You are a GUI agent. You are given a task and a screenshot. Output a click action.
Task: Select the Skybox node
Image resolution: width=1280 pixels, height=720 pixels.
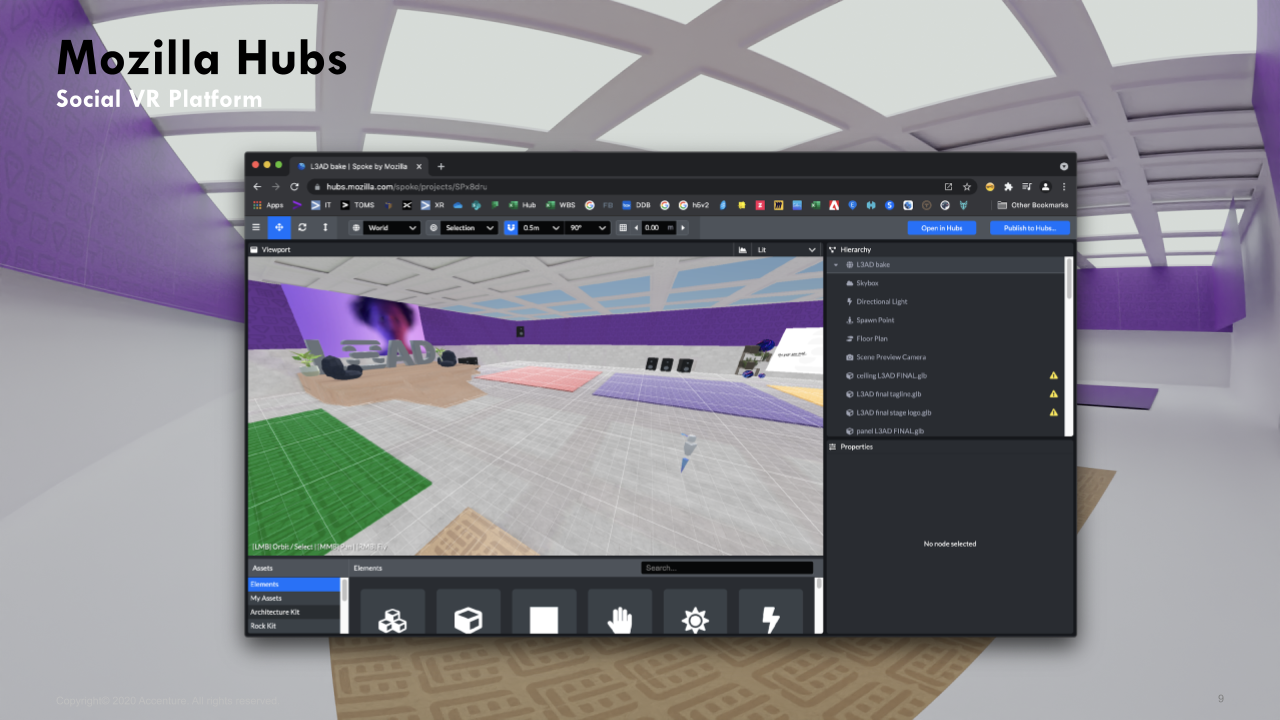click(946, 283)
